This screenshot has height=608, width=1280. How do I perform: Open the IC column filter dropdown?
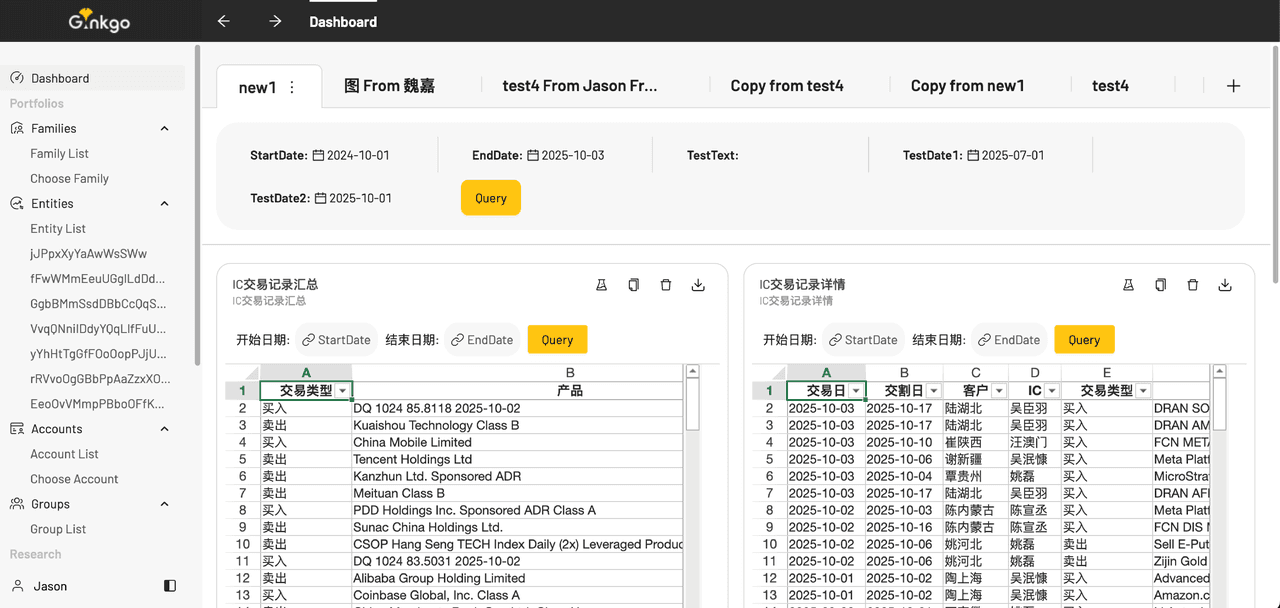pyautogui.click(x=1052, y=391)
